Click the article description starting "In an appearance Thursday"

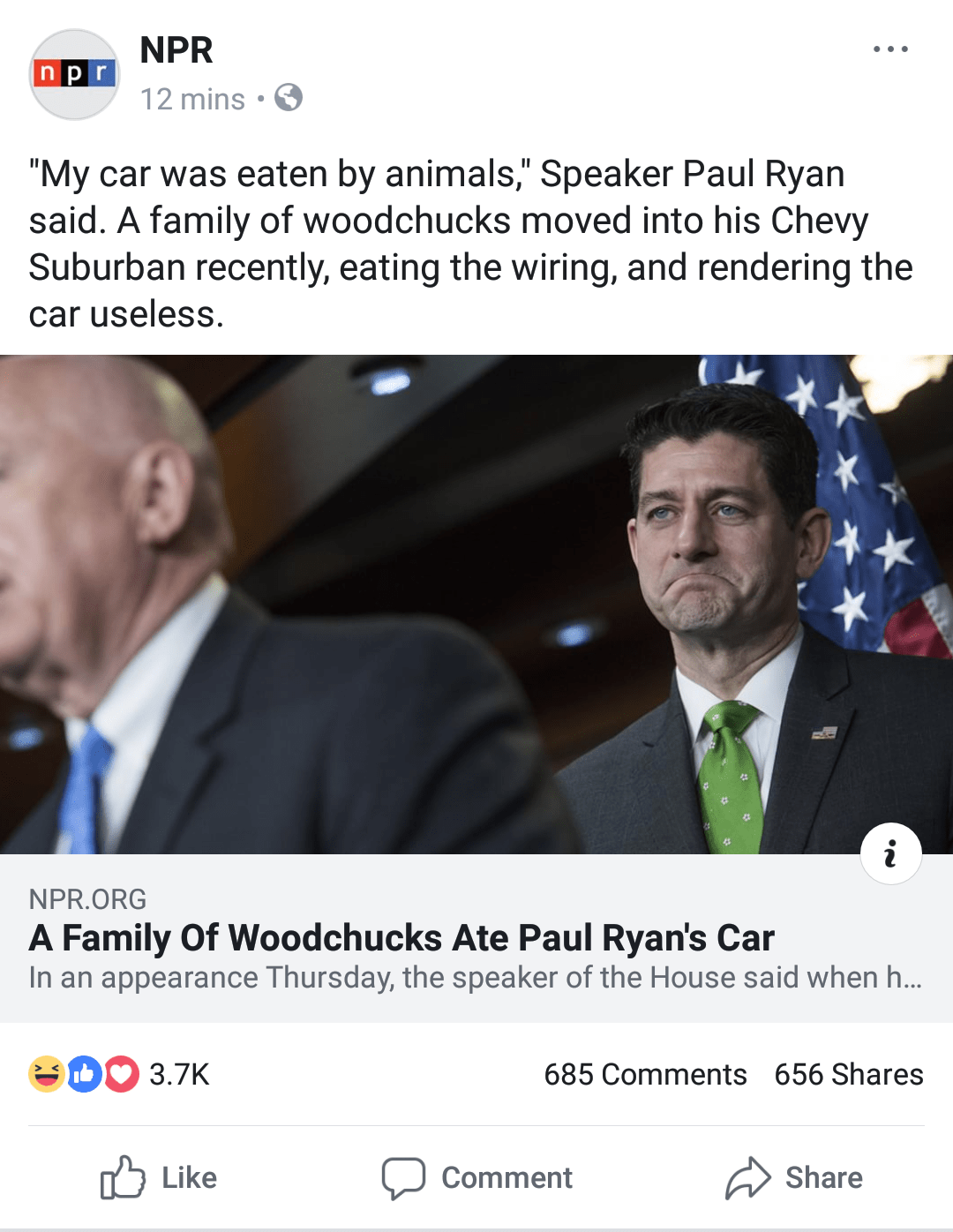point(475,978)
